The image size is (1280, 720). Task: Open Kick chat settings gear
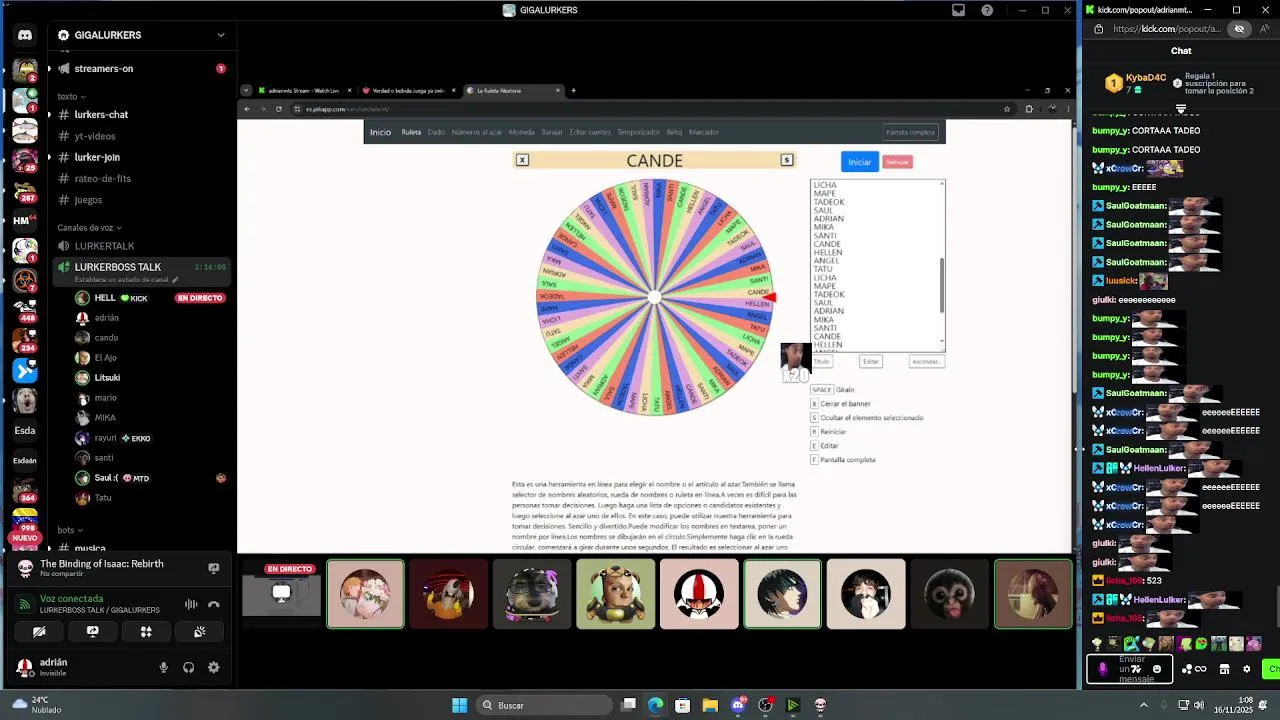[x=1246, y=669]
